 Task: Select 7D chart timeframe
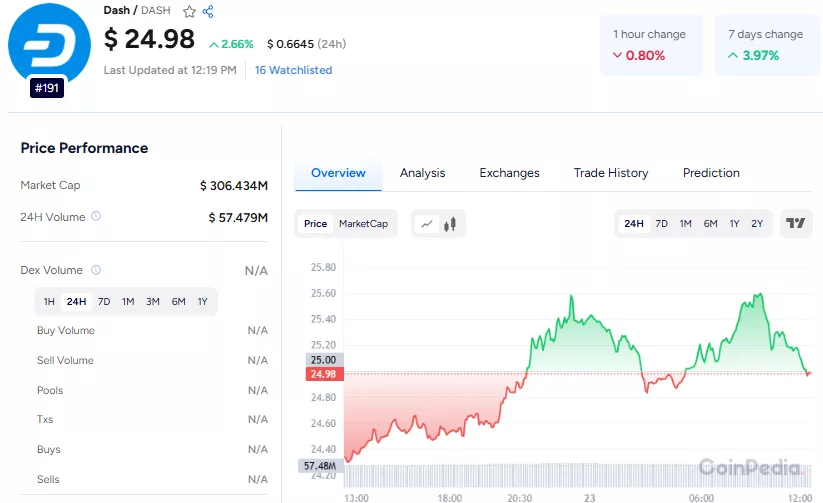click(x=661, y=224)
